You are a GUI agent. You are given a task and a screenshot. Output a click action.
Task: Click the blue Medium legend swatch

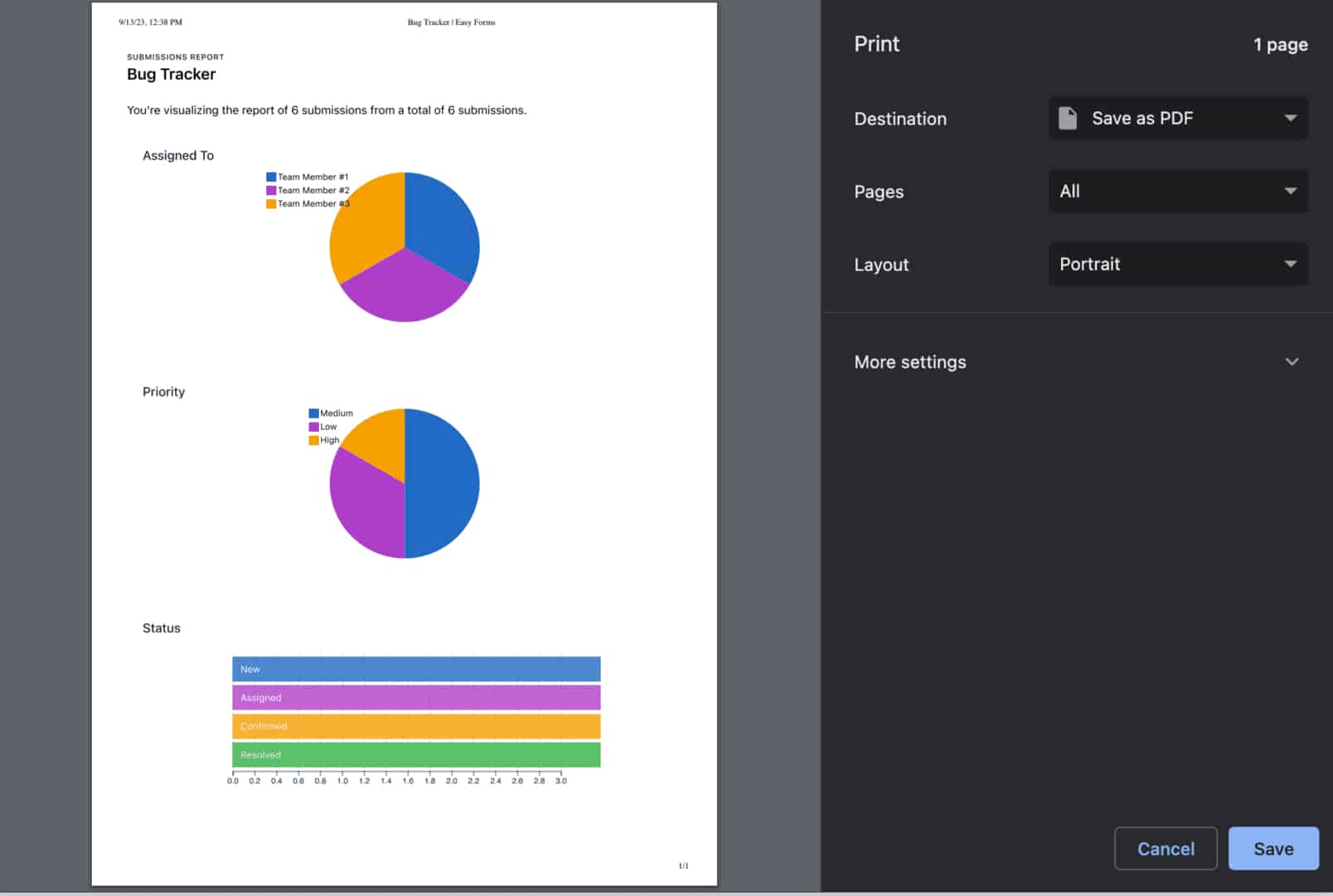(313, 414)
